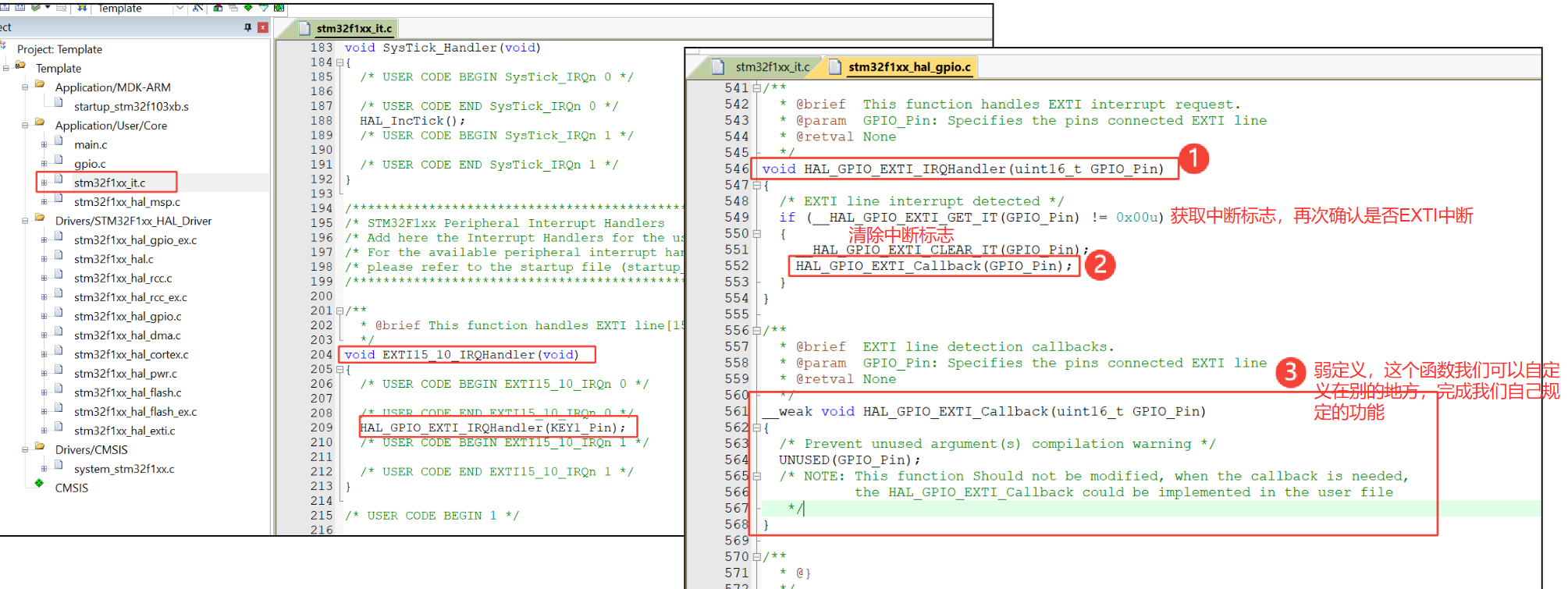1568x589 pixels.
Task: Click folder icon of Application/MDK-ARM group
Action: pos(40,84)
